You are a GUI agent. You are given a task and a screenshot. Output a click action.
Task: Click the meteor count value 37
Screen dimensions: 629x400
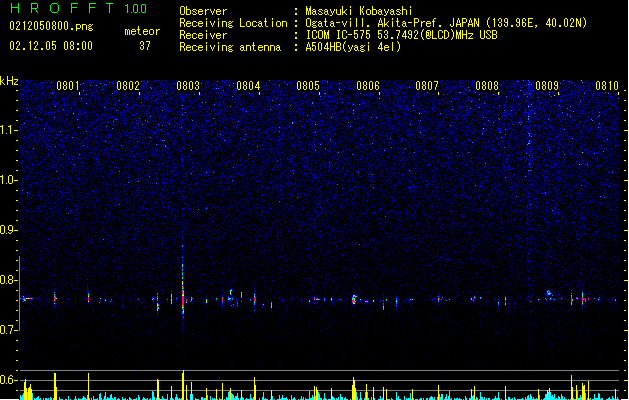tap(145, 46)
